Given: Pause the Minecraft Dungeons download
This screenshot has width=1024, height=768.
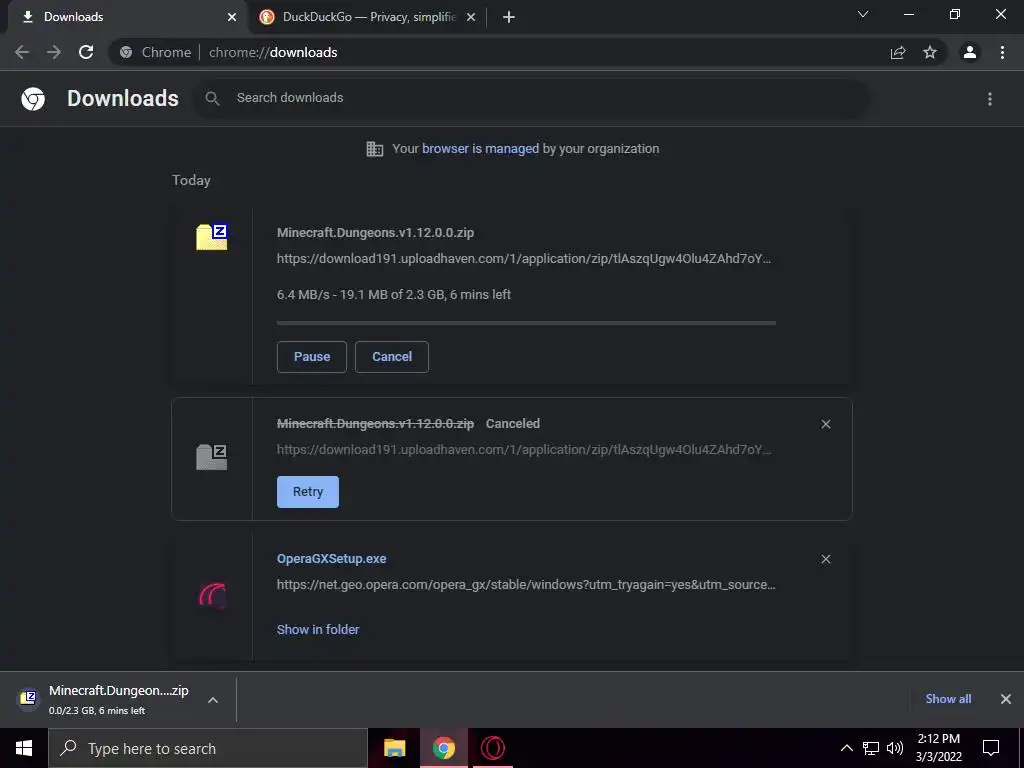Looking at the screenshot, I should click(312, 357).
